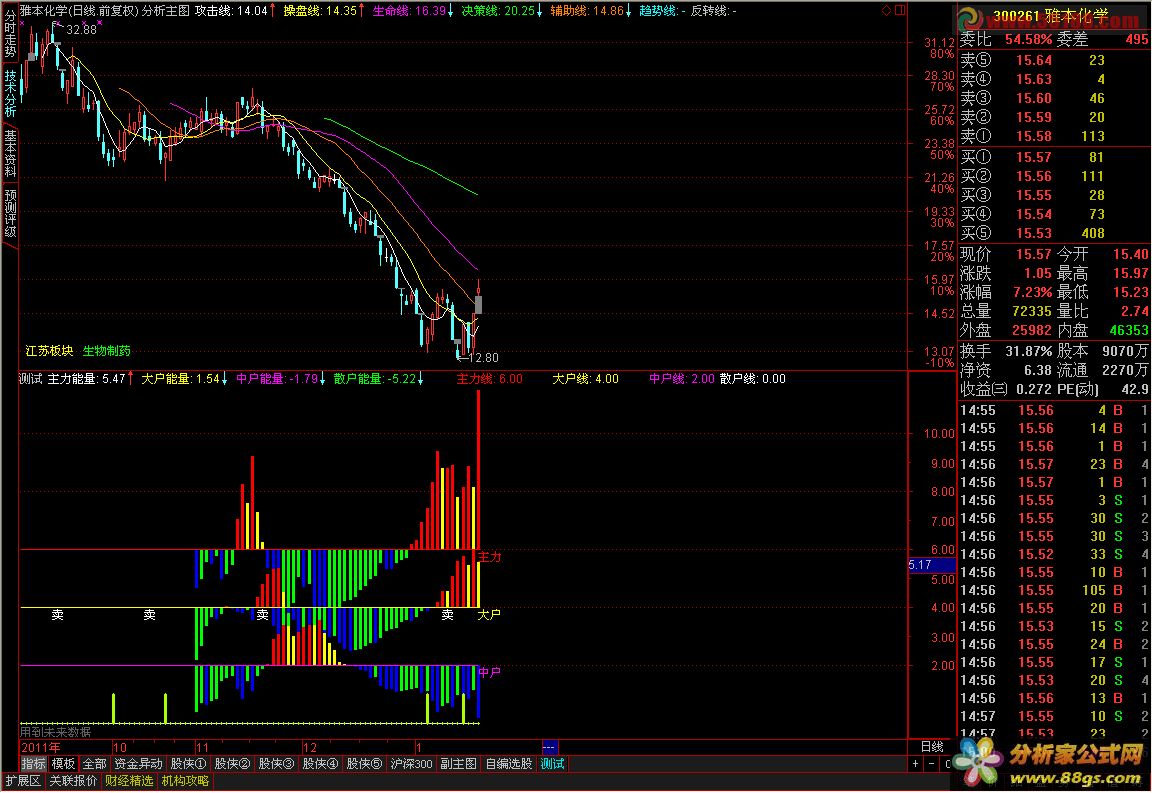Click the 32.88 high price marker
The height and width of the screenshot is (793, 1152).
pos(81,30)
